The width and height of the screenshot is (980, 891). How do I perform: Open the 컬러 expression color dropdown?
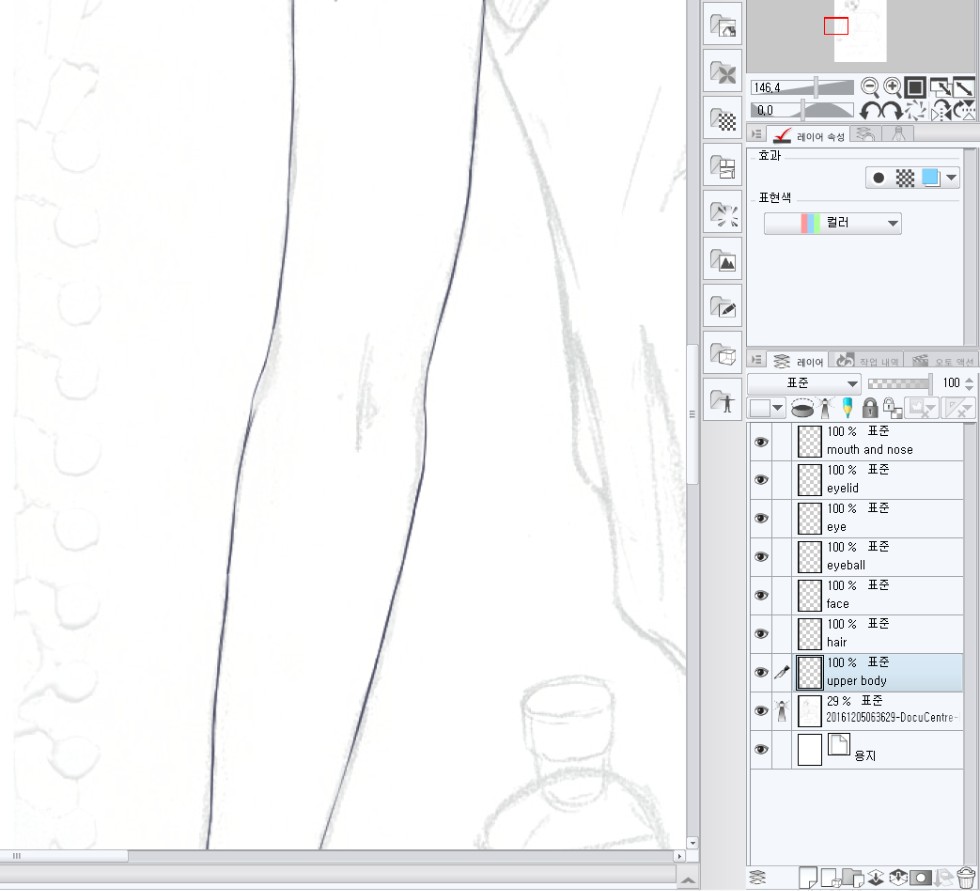pyautogui.click(x=832, y=223)
